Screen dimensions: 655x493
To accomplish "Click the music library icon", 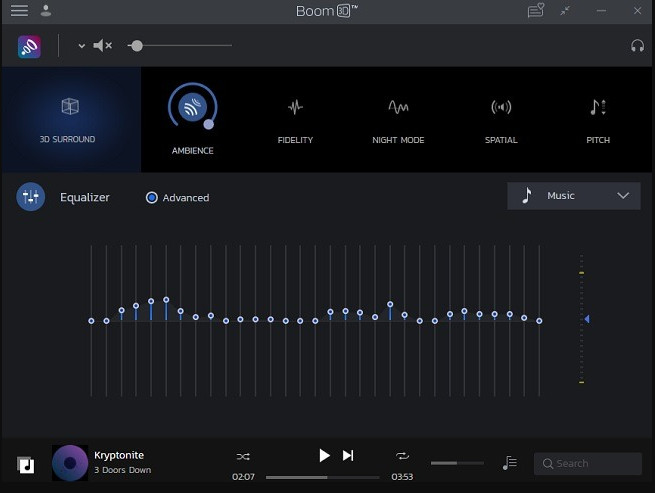I will [x=25, y=464].
